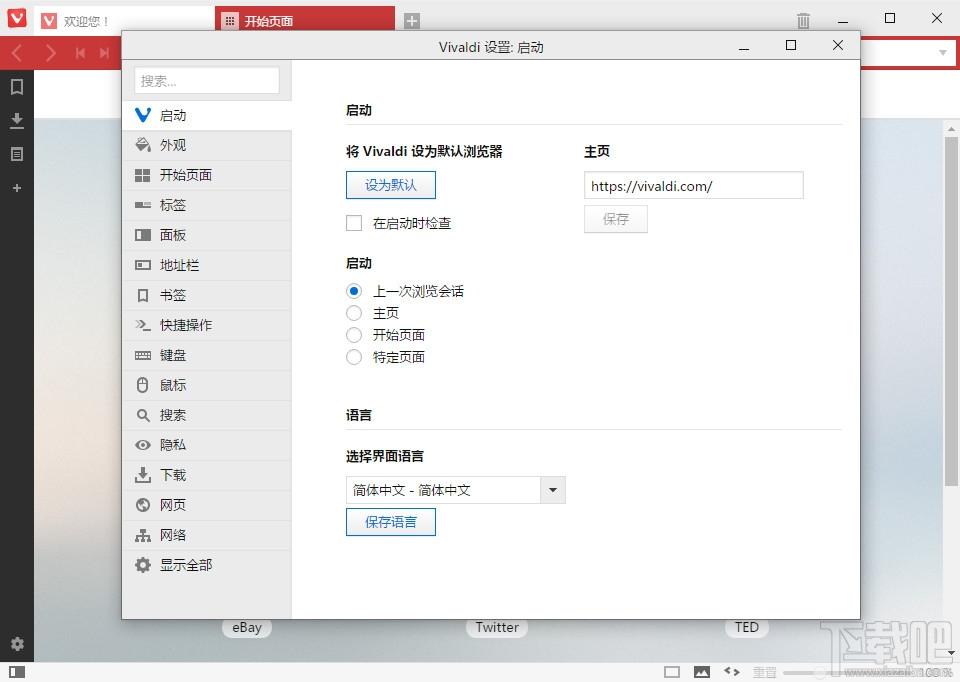This screenshot has width=960, height=682.
Task: Click 保存语言 button
Action: (391, 522)
